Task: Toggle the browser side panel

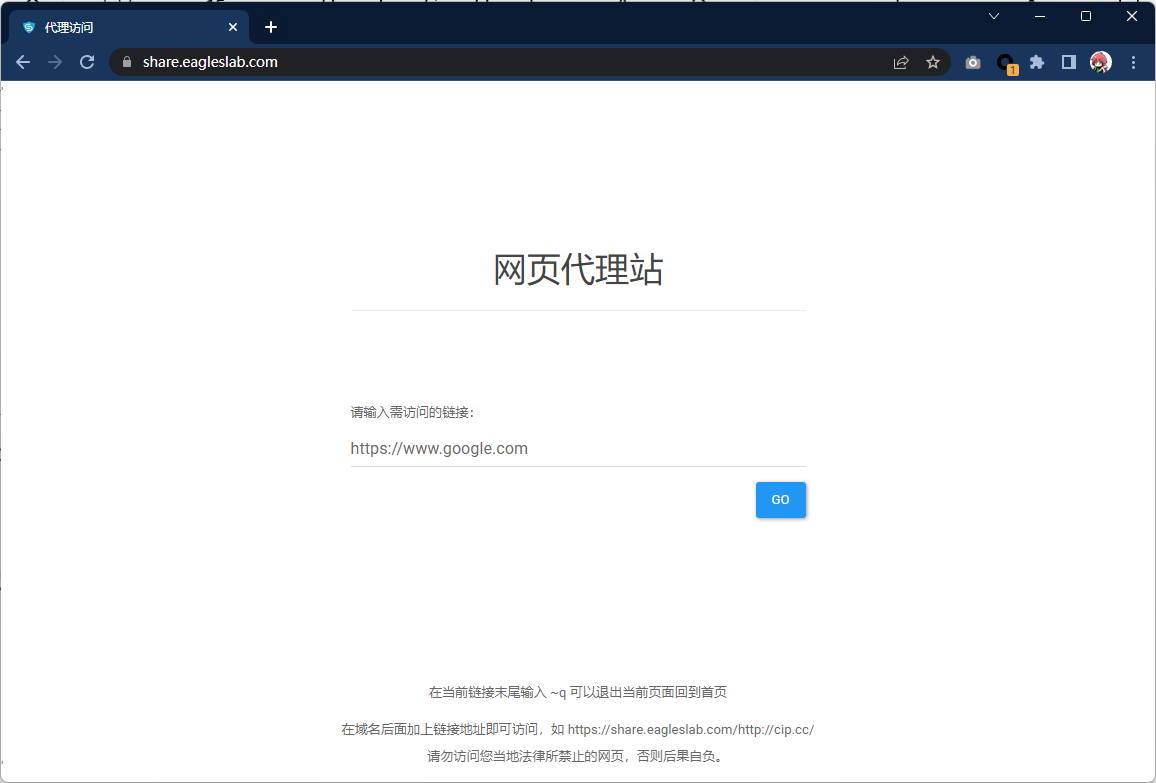Action: tap(1068, 62)
